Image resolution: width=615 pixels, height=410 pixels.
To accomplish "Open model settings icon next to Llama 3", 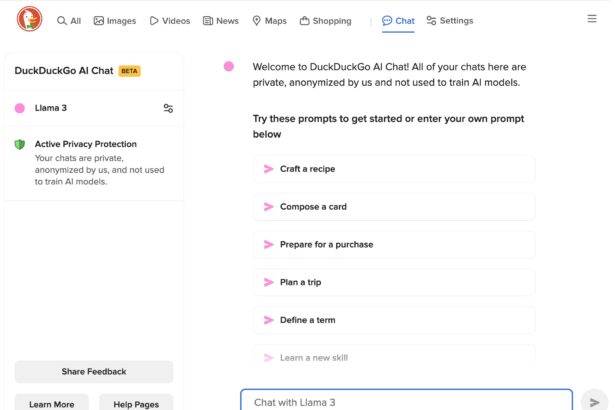I will point(168,108).
